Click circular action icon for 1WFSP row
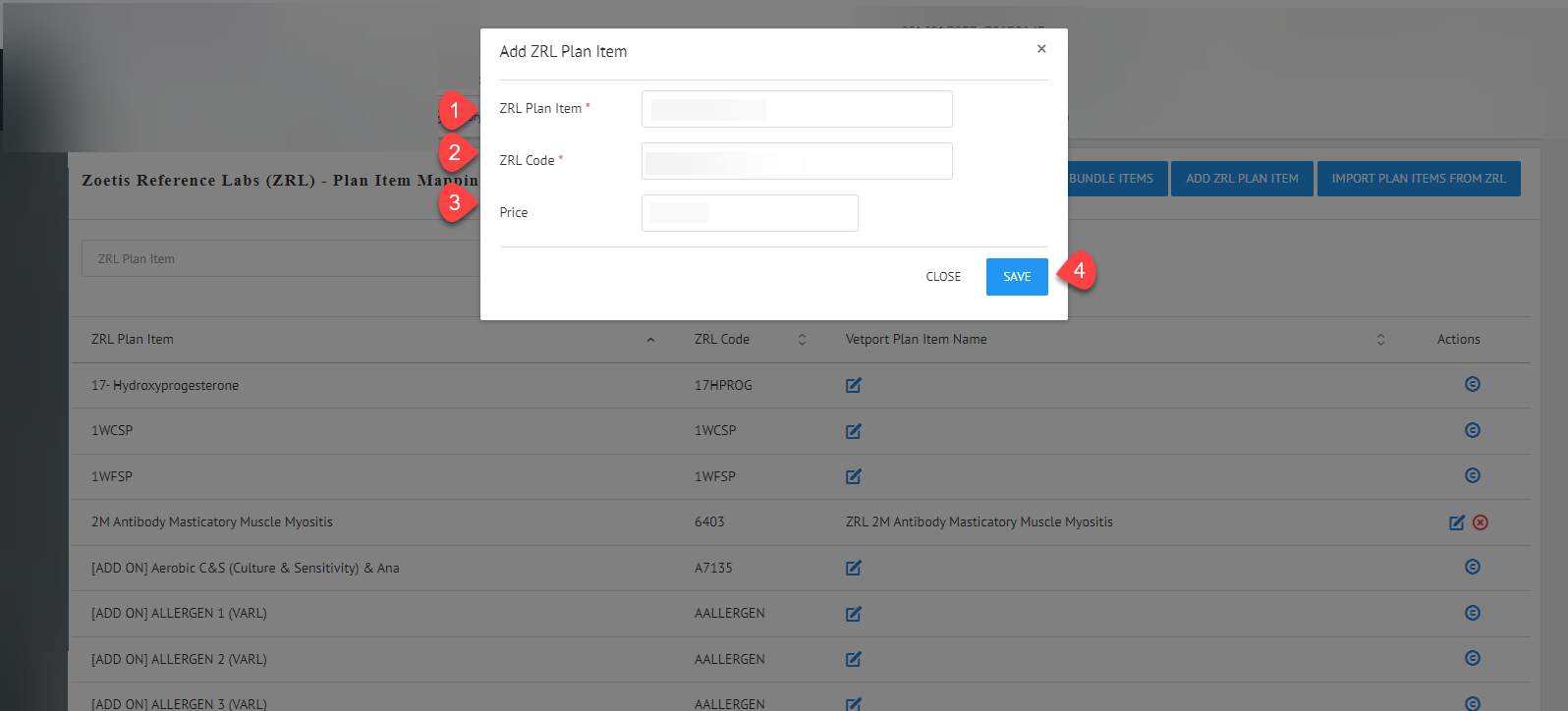This screenshot has height=711, width=1568. coord(1473,475)
